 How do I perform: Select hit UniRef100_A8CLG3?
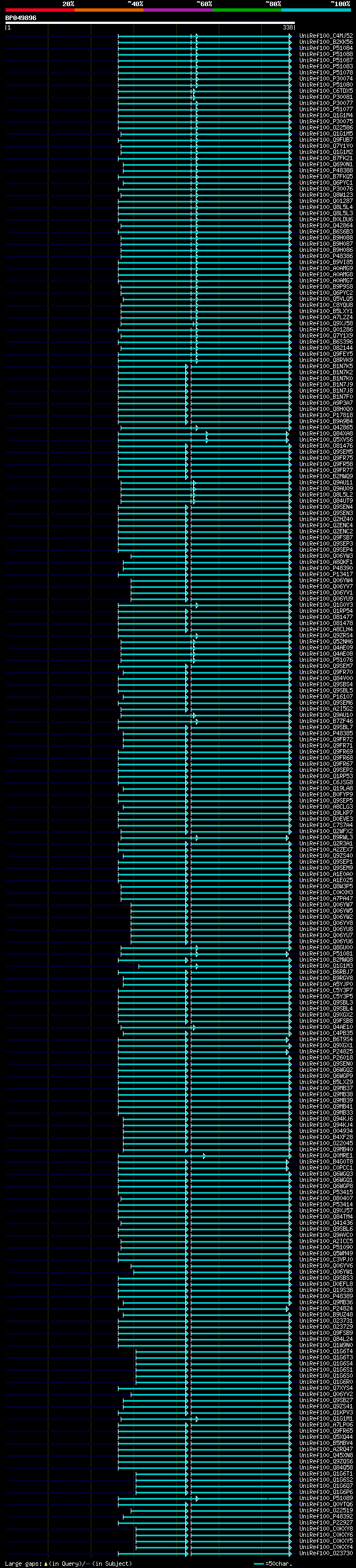[326, 807]
